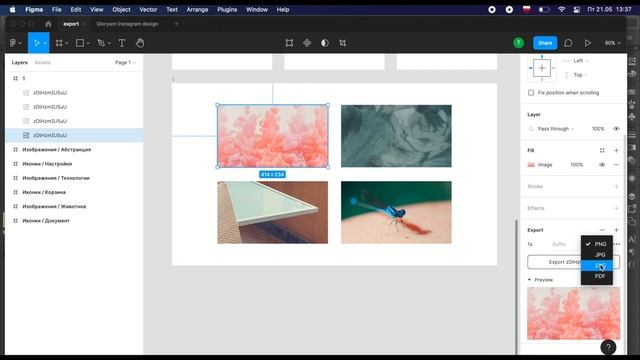
Task: Add export setting with plus icon
Action: coord(616,230)
